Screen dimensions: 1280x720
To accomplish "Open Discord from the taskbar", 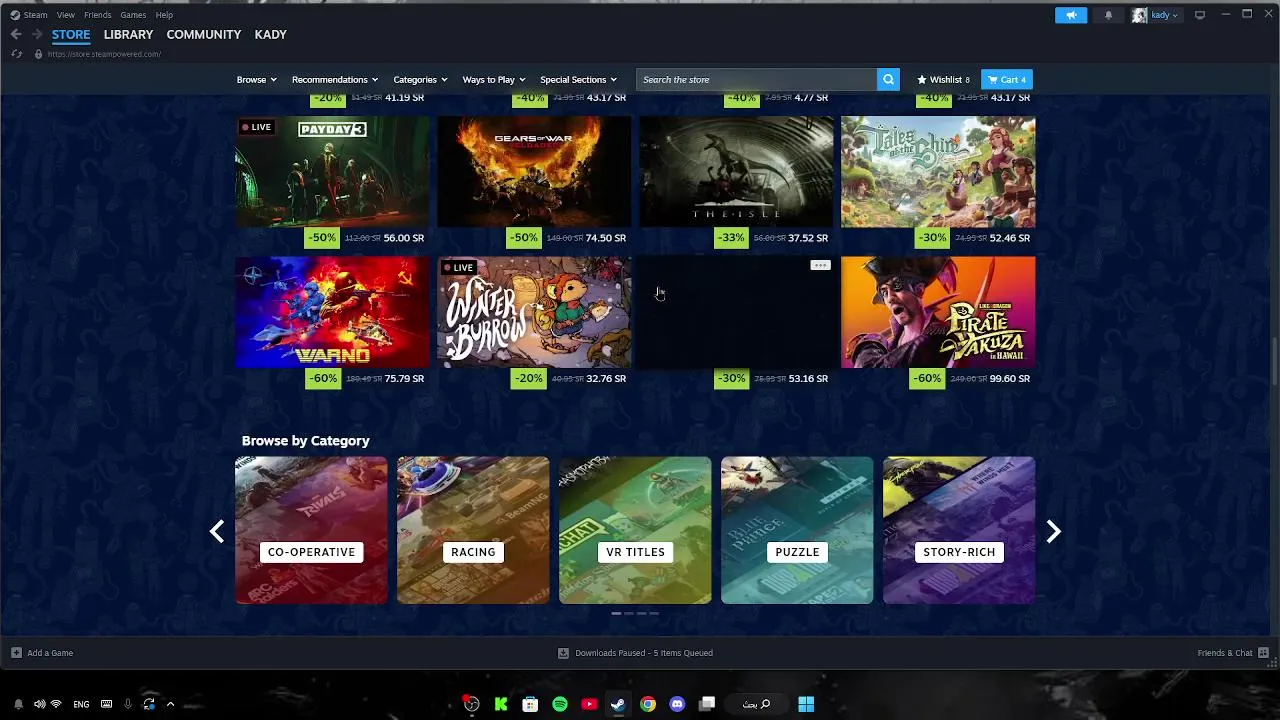I will [677, 704].
